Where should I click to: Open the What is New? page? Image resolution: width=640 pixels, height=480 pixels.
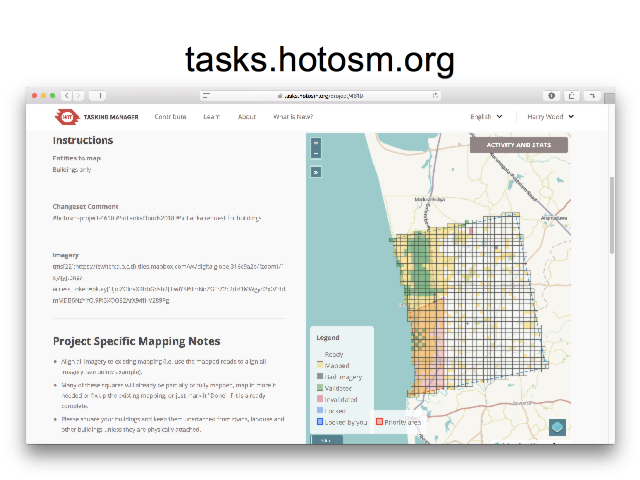point(293,117)
